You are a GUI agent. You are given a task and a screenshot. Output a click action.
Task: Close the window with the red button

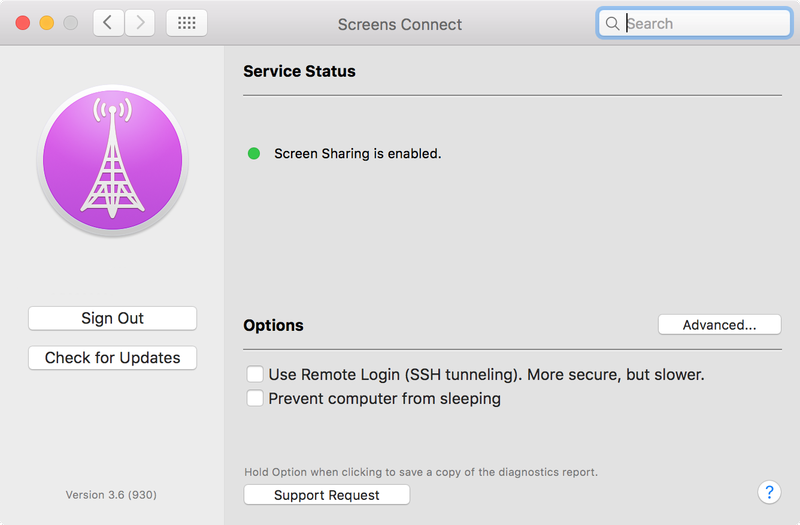click(23, 23)
